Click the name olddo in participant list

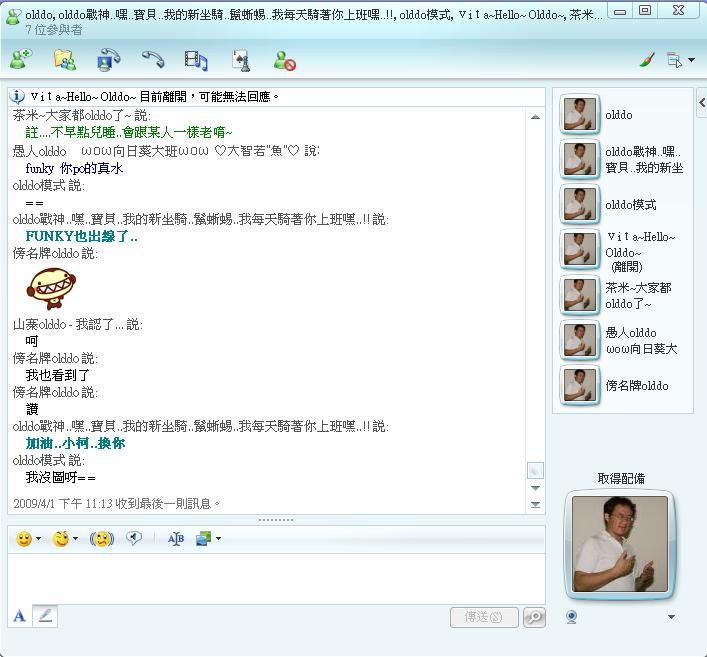619,115
